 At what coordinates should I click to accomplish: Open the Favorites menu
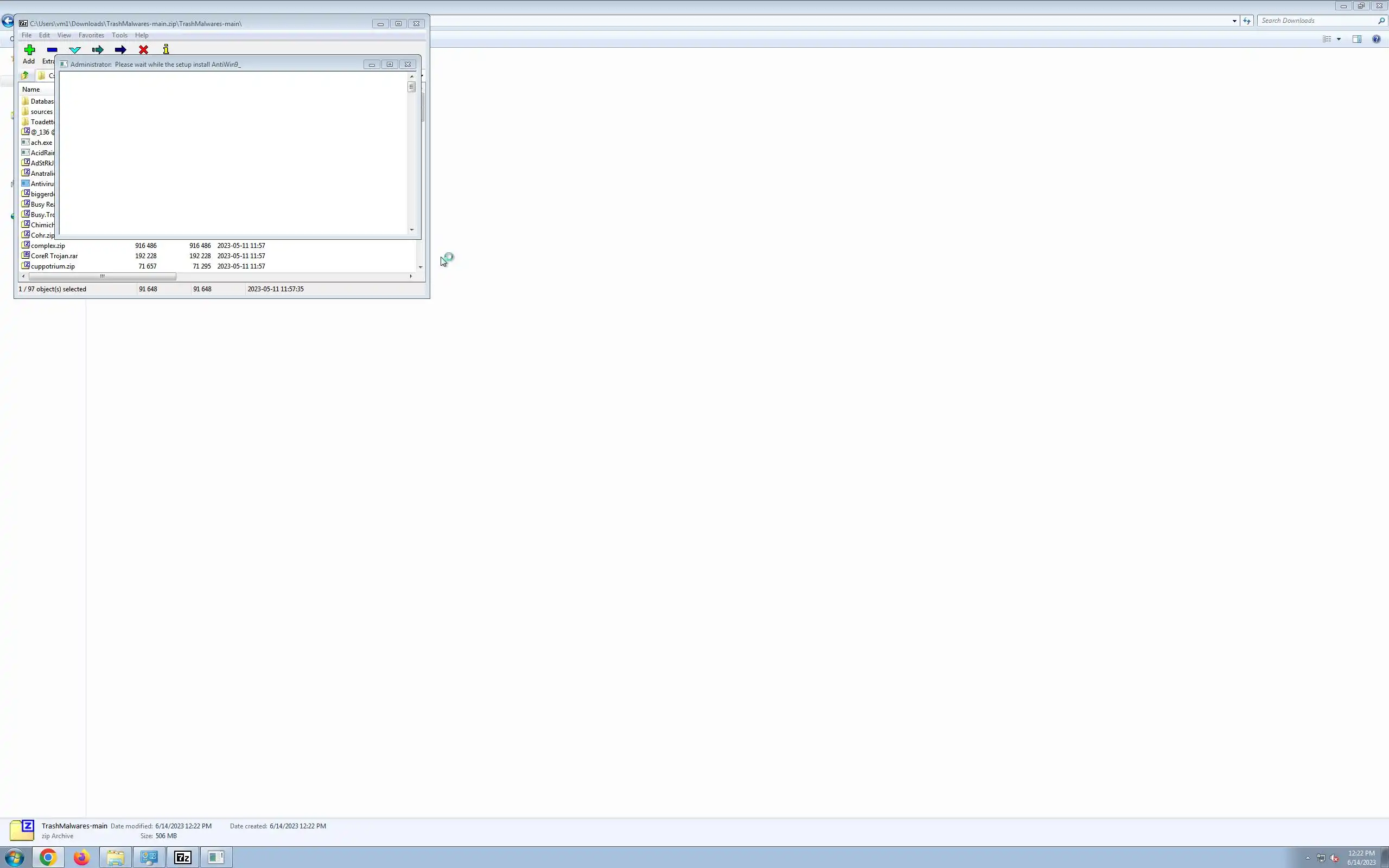91,35
